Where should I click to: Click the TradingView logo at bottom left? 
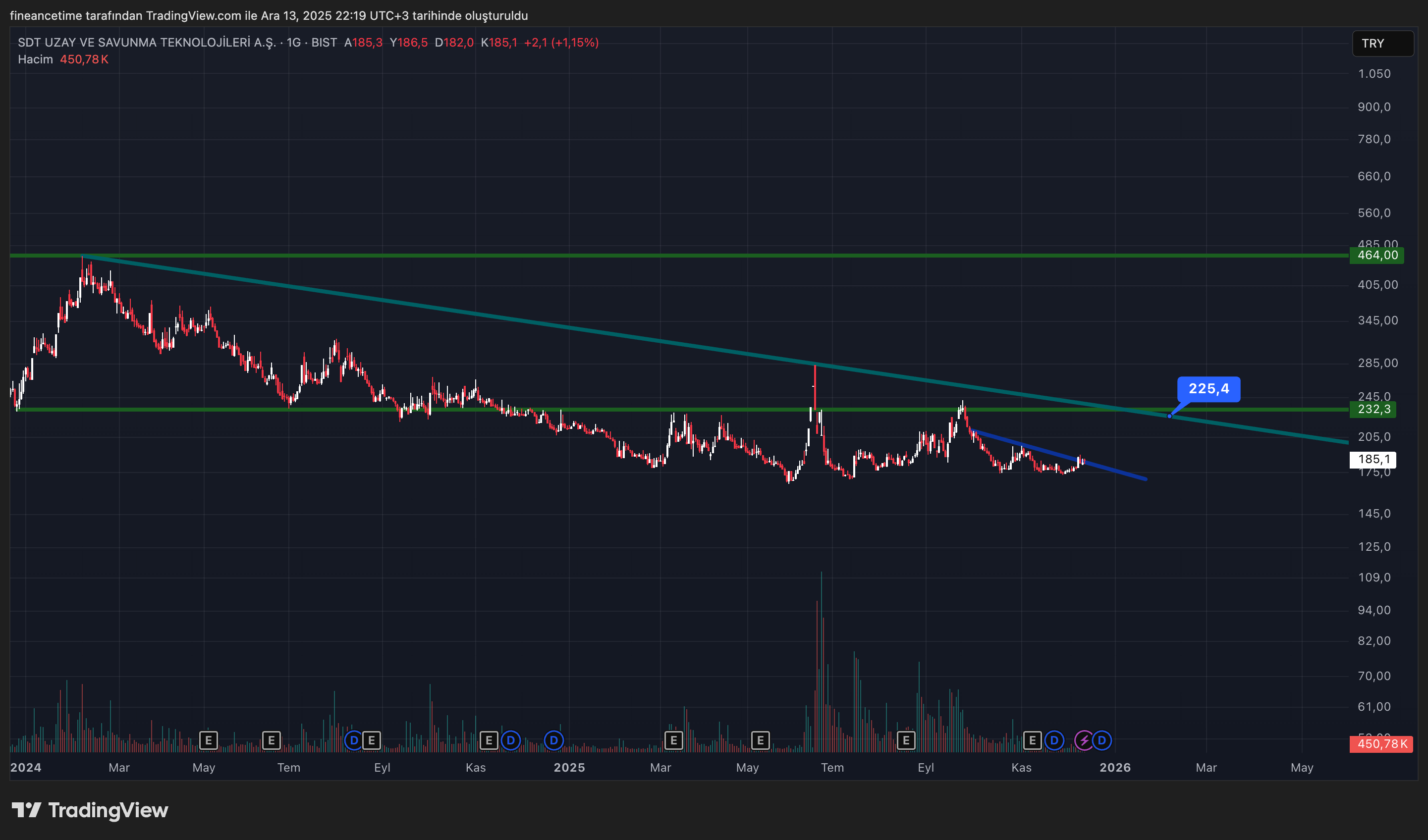(x=90, y=810)
